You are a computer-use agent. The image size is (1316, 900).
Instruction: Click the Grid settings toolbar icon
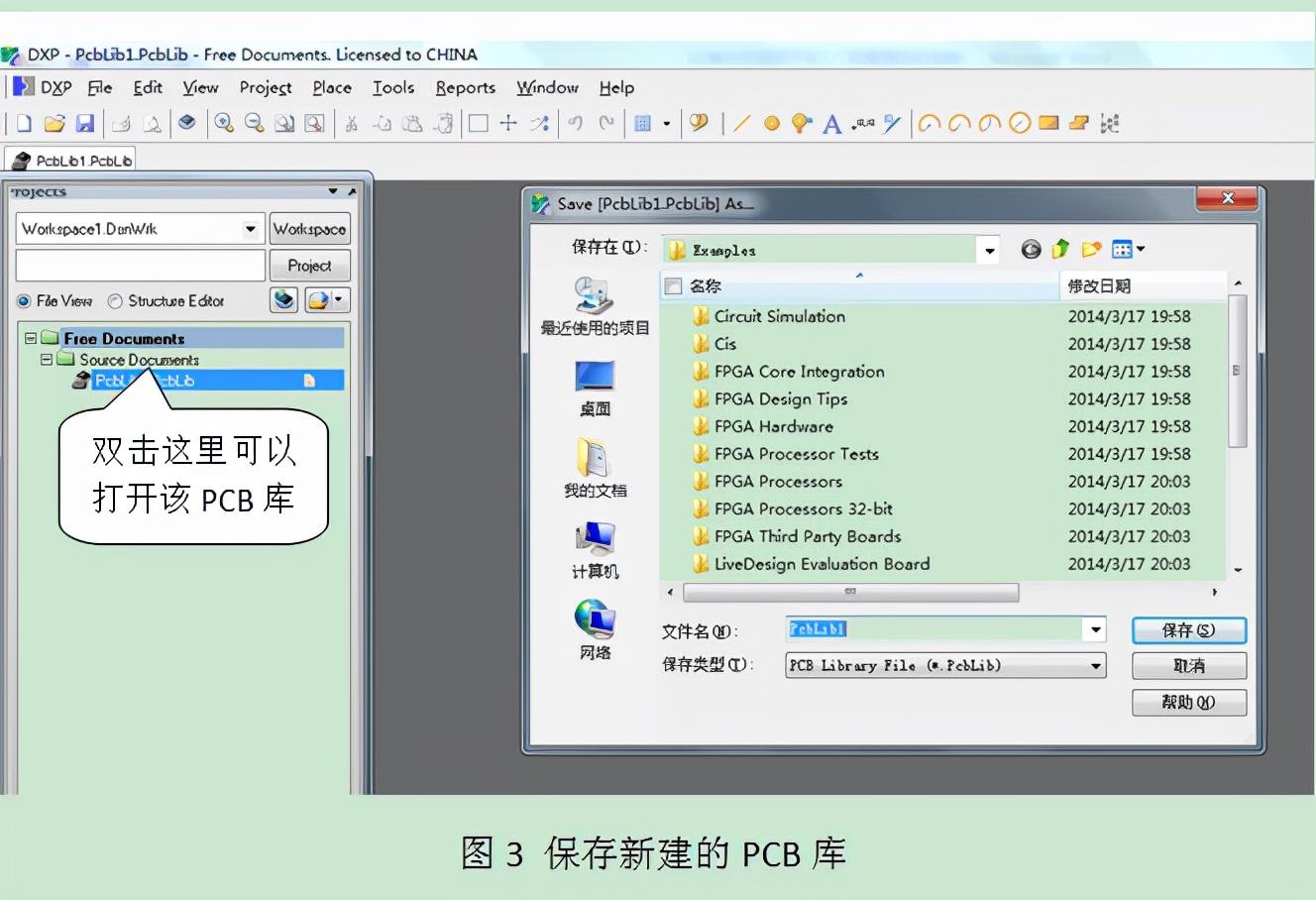[642, 123]
